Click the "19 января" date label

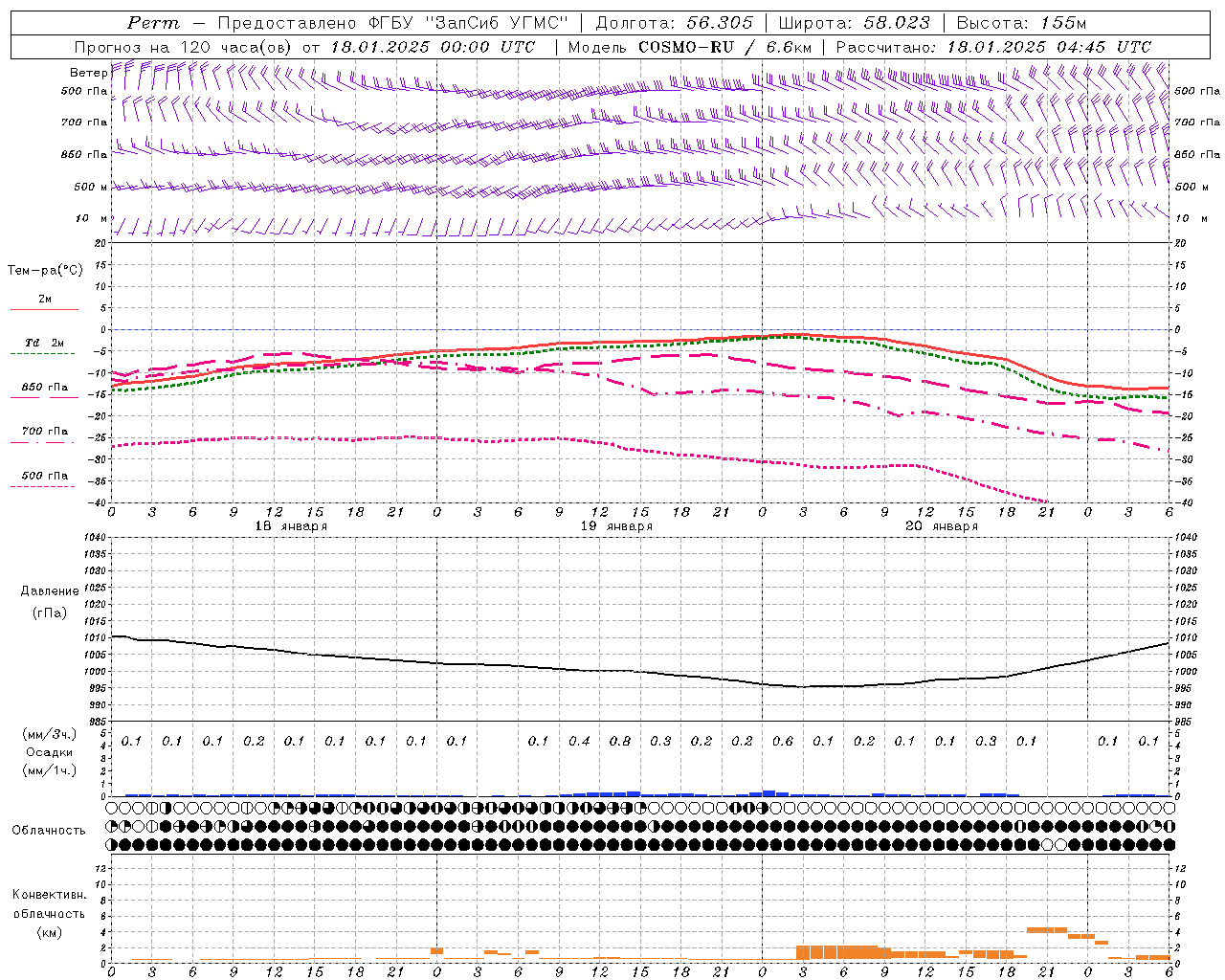point(617,526)
